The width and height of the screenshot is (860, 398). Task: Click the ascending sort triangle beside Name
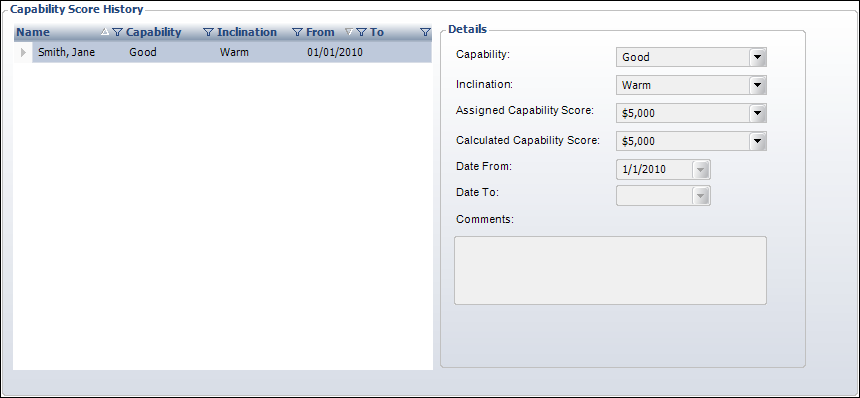tap(105, 32)
